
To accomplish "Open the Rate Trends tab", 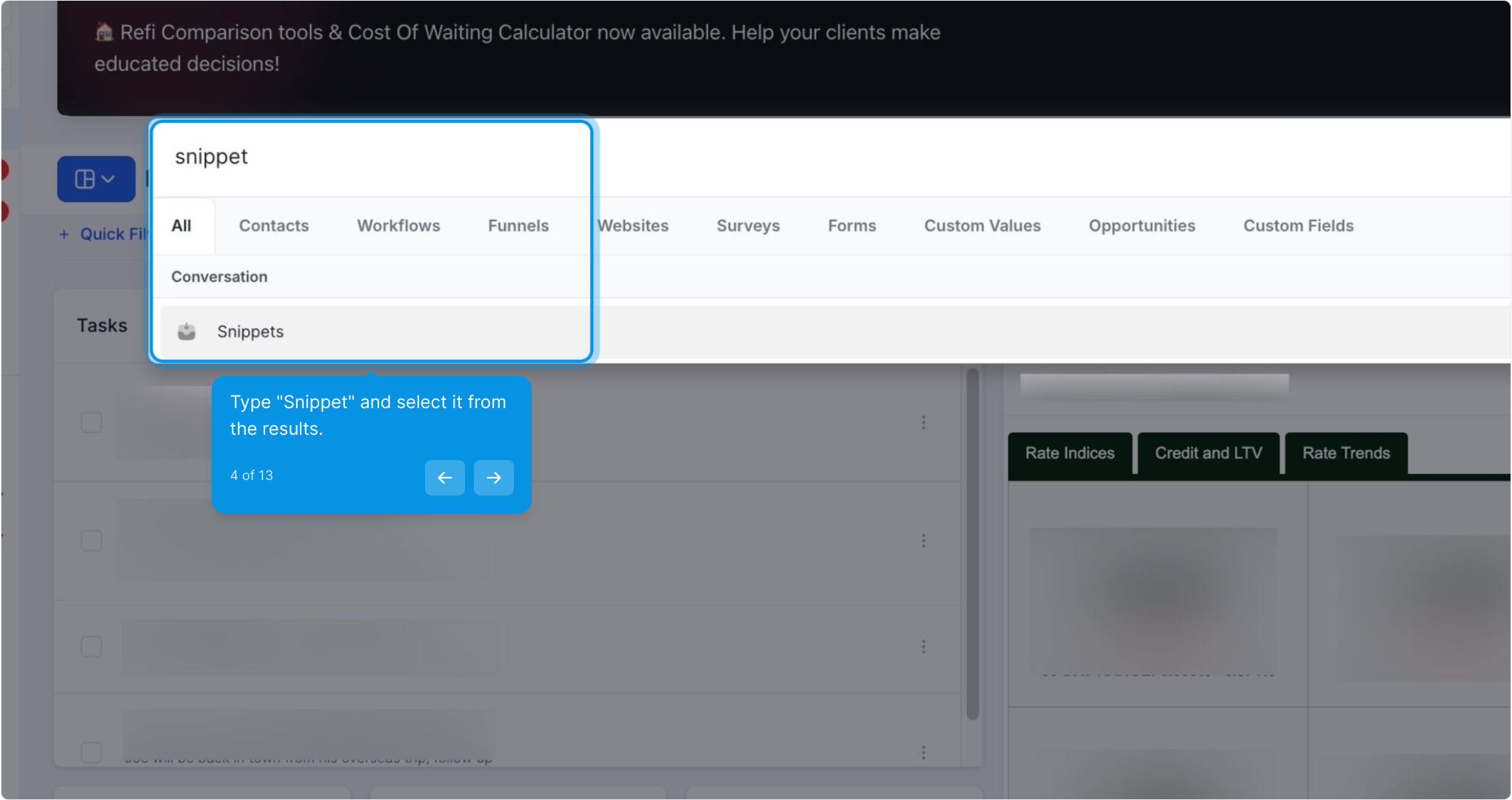I will pos(1345,453).
